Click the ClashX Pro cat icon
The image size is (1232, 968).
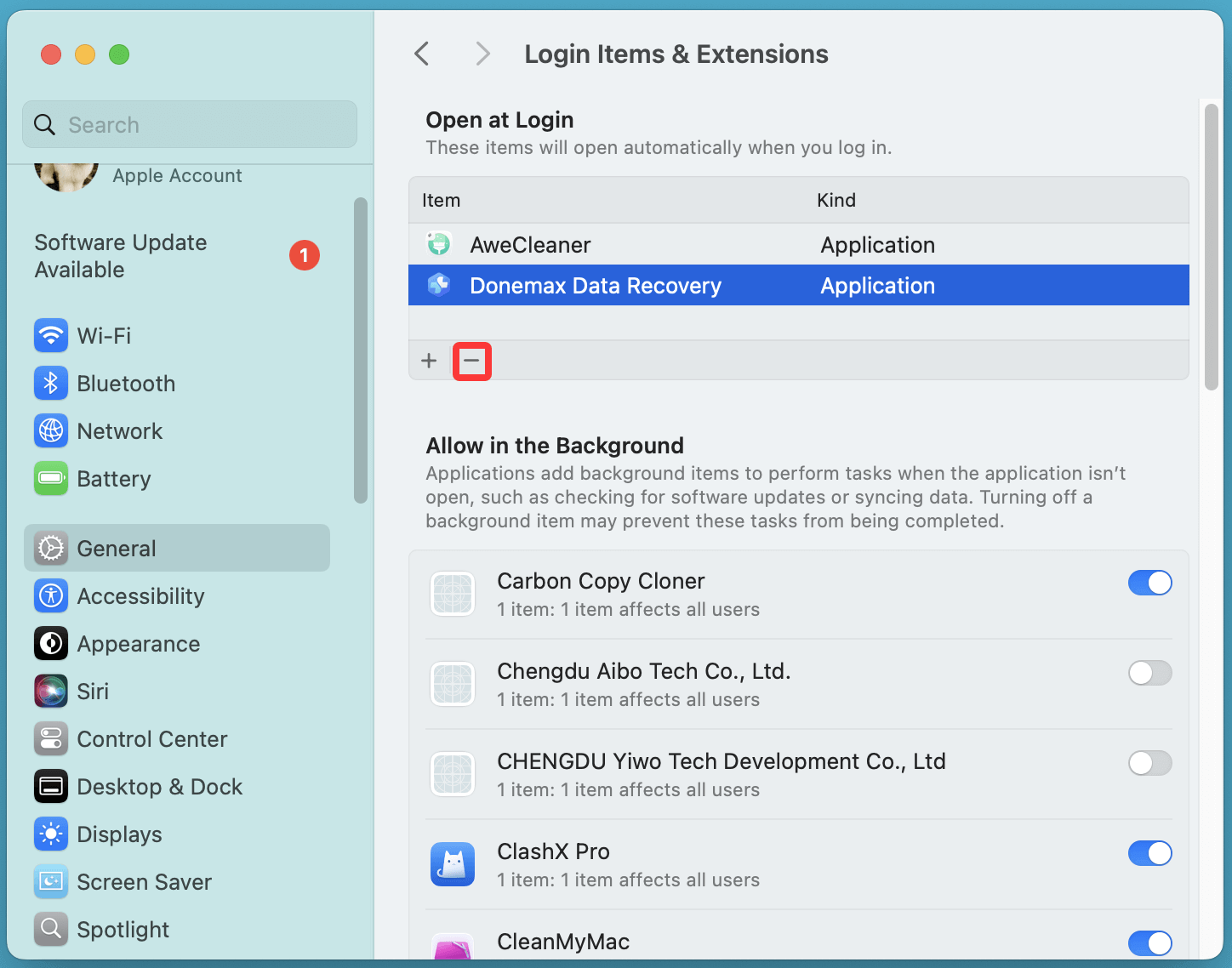[x=453, y=864]
